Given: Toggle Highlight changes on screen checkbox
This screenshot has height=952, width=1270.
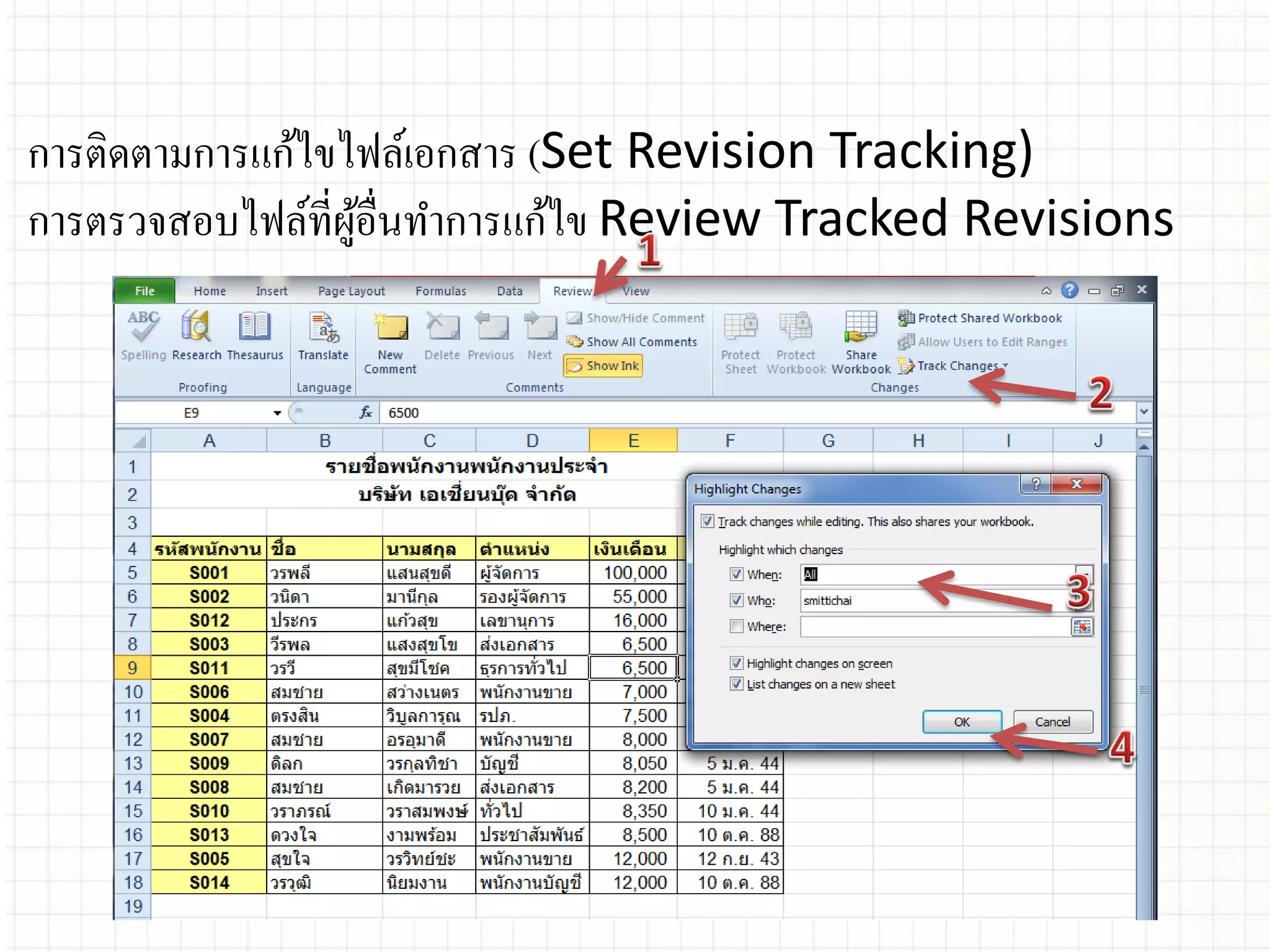Looking at the screenshot, I should (736, 663).
